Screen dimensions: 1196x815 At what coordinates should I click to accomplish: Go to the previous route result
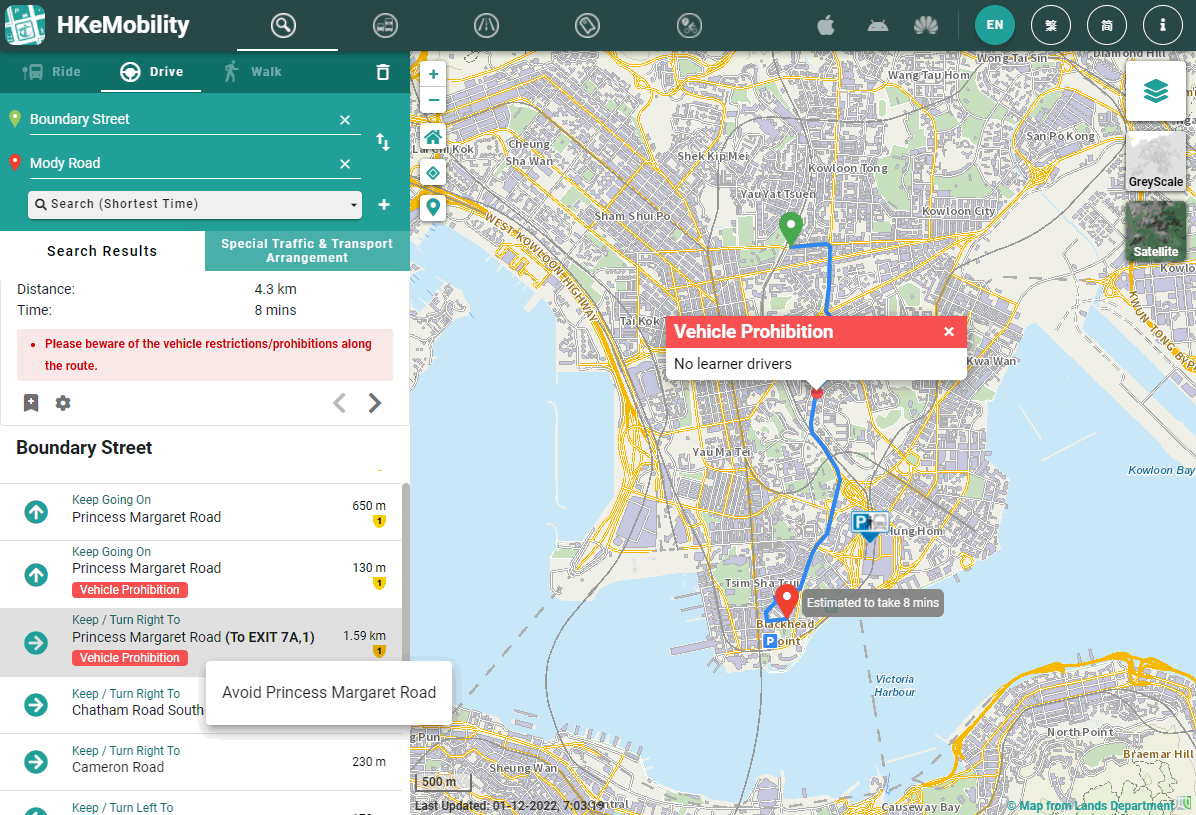pos(339,403)
